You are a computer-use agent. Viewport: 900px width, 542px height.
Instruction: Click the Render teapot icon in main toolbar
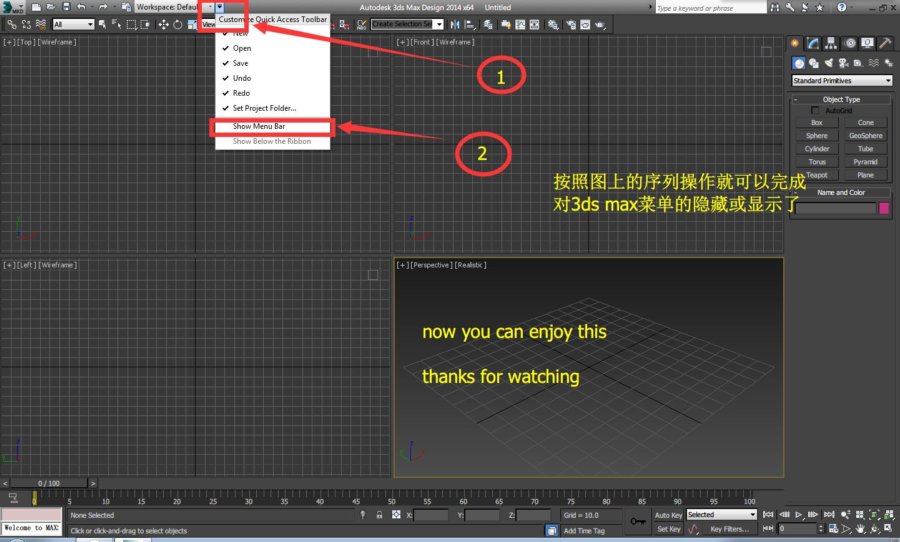click(599, 24)
